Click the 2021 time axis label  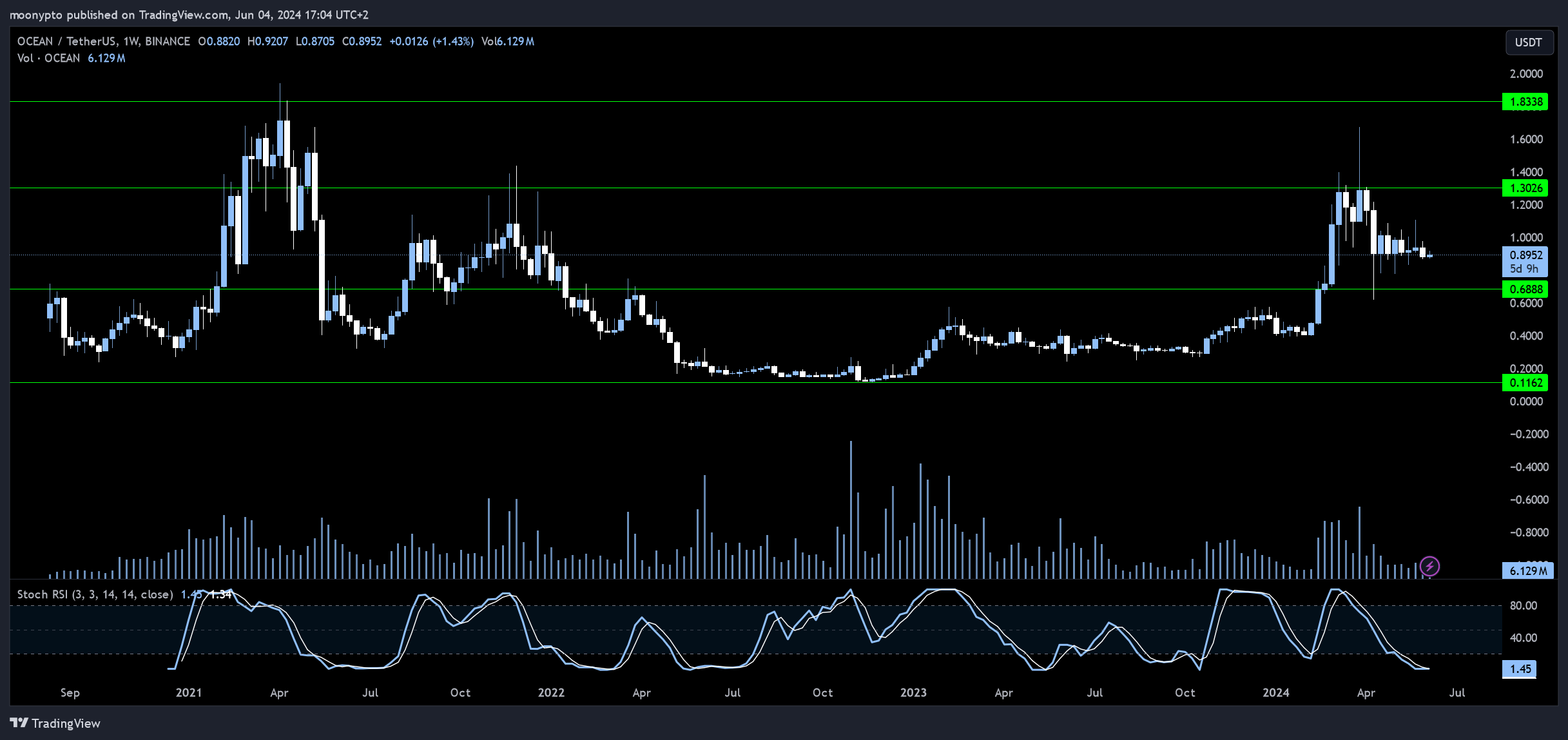click(x=189, y=693)
